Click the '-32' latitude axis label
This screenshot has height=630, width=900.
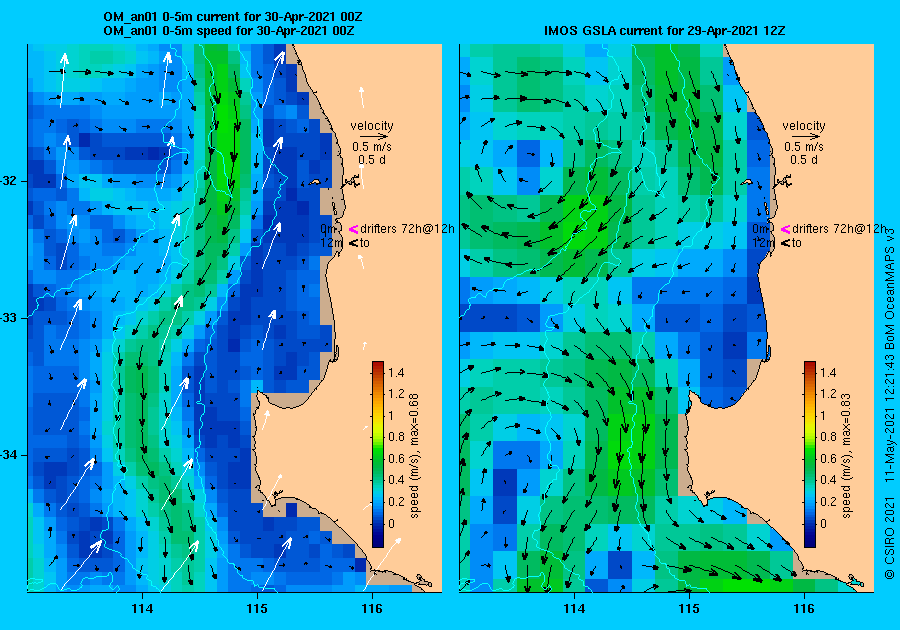click(9, 181)
